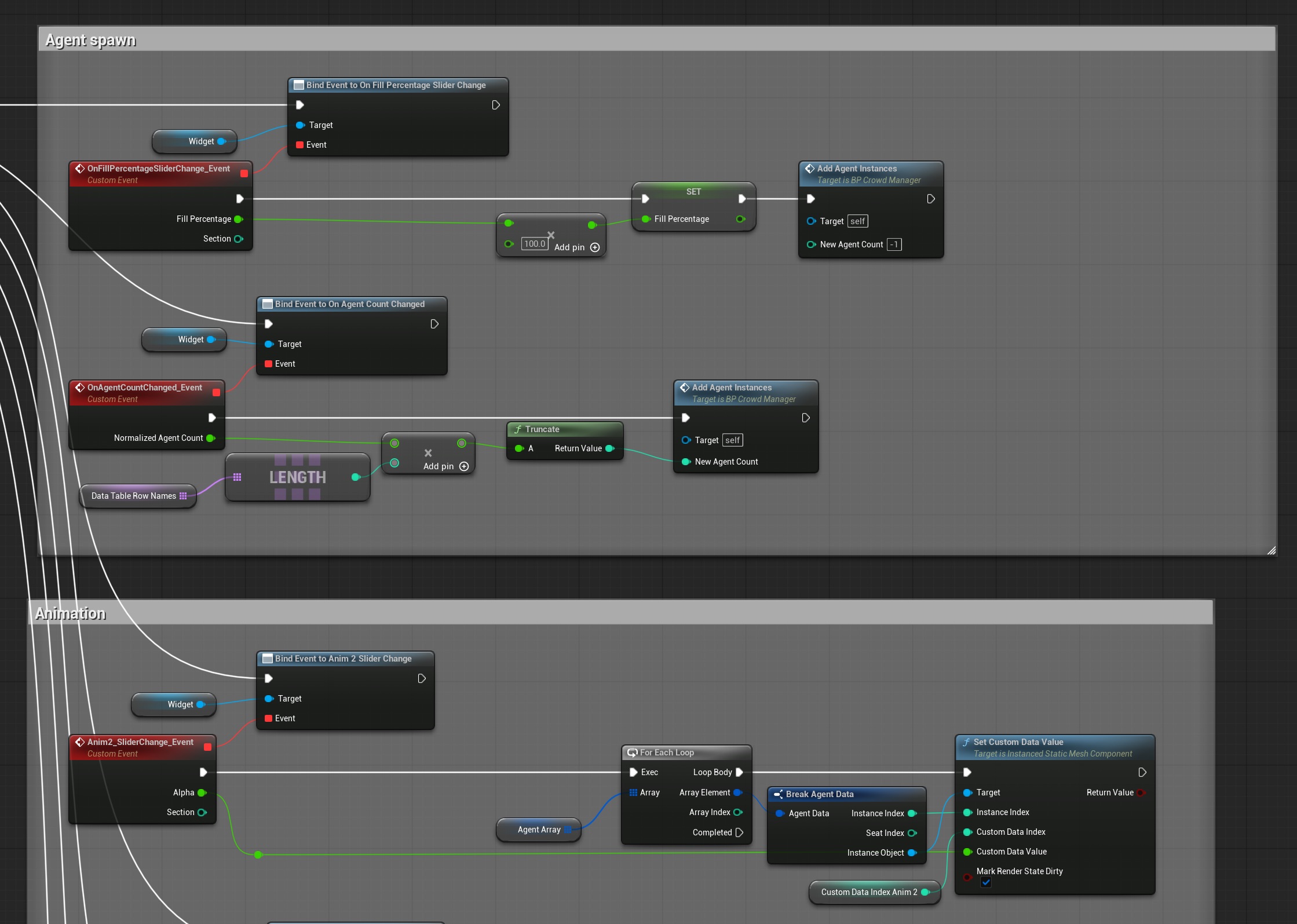Click the Add pin plus icon beside 100.0
Viewport: 1297px width, 924px height.
pyautogui.click(x=595, y=247)
